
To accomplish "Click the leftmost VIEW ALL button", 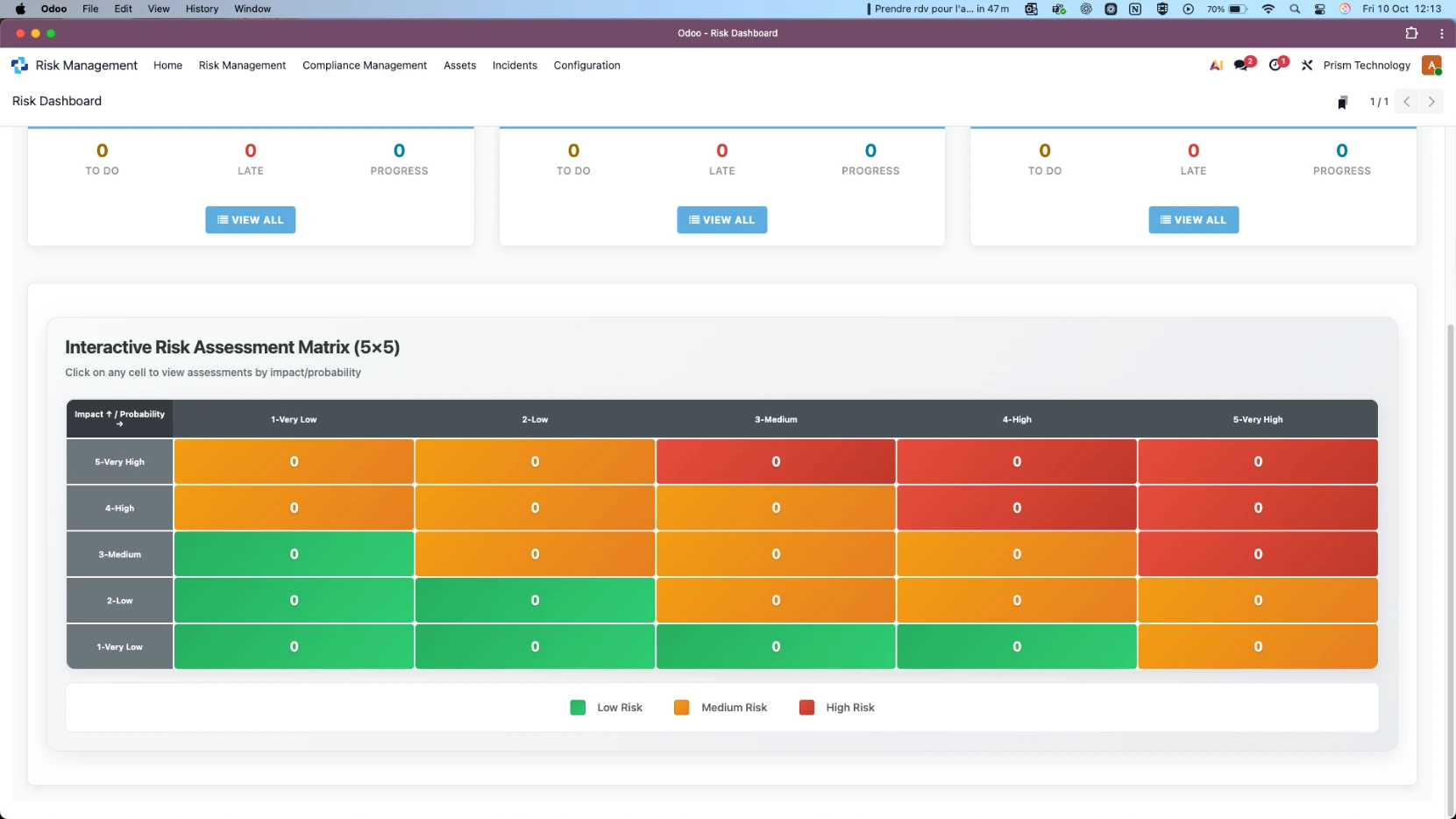I will 251,220.
